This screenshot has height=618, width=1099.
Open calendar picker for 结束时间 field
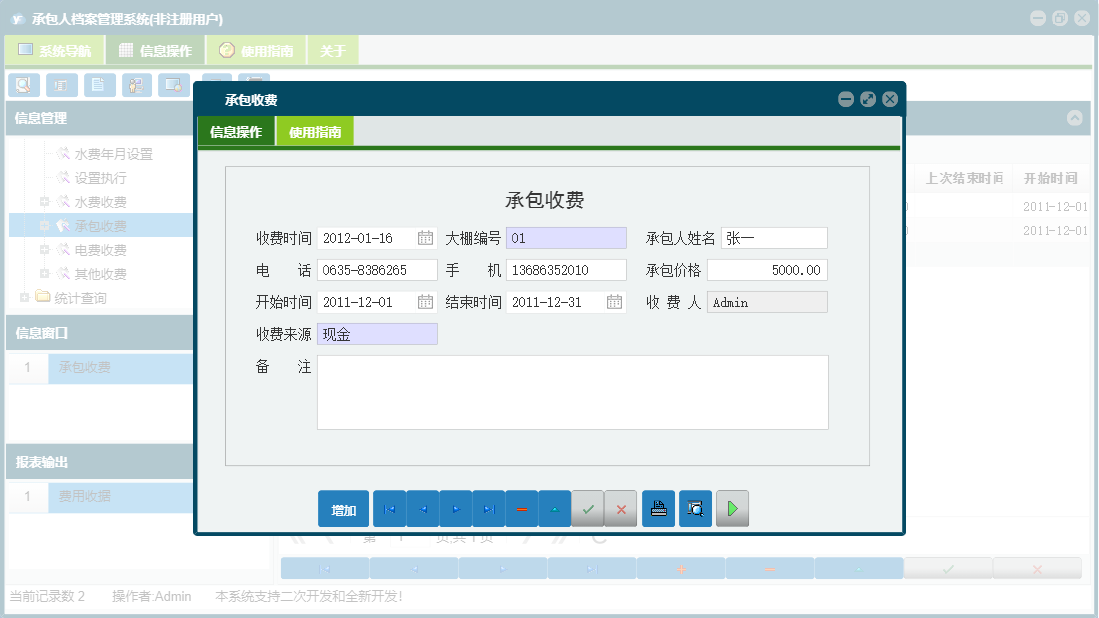point(615,301)
